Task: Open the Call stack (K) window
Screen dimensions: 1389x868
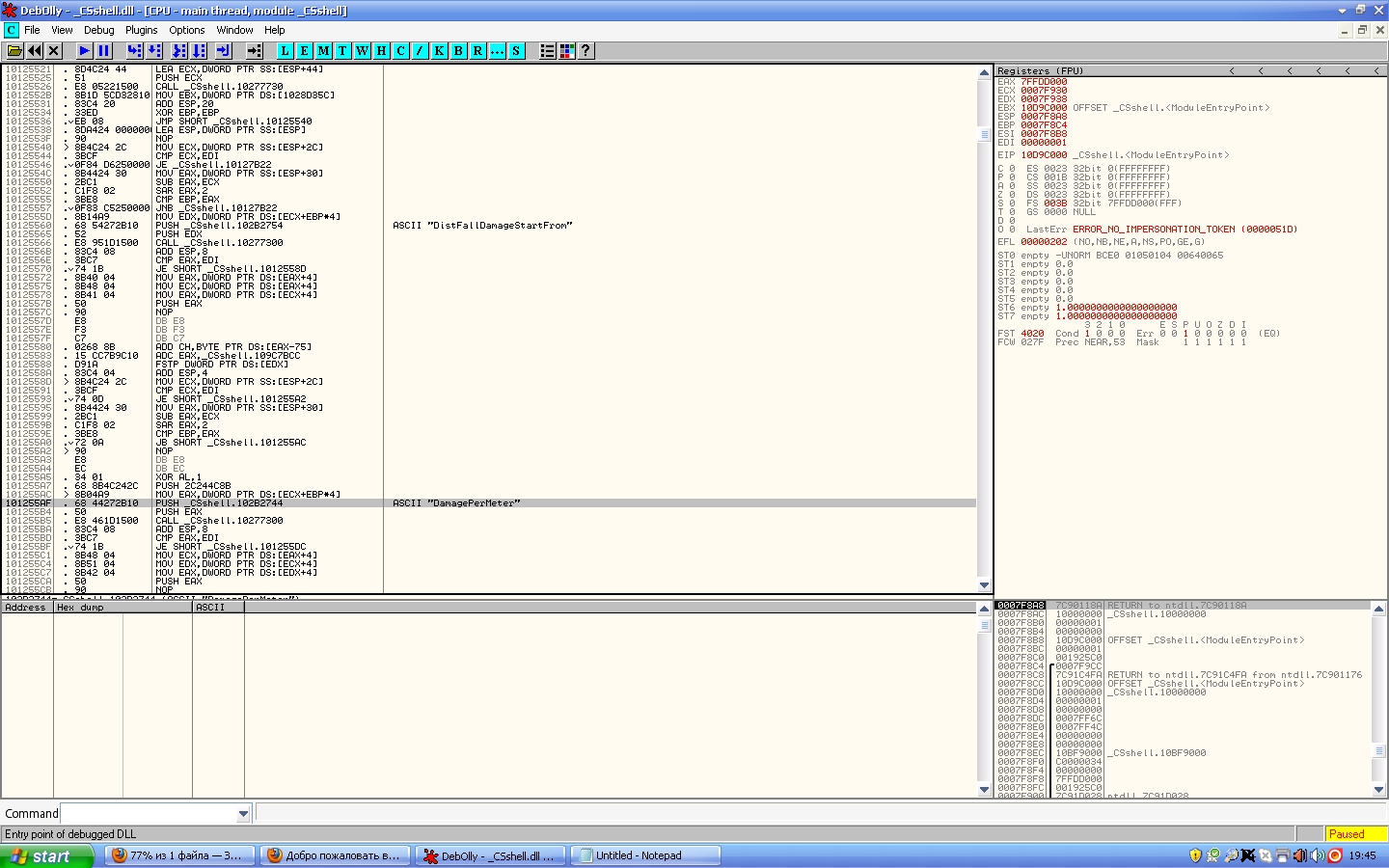Action: tap(439, 51)
